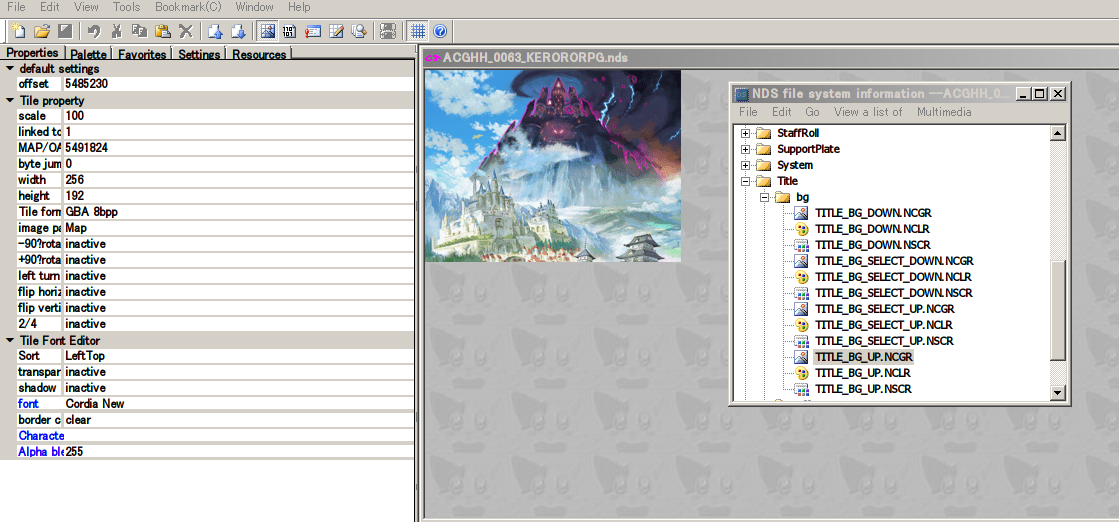
Task: Click the Open file folder icon
Action: [x=42, y=31]
